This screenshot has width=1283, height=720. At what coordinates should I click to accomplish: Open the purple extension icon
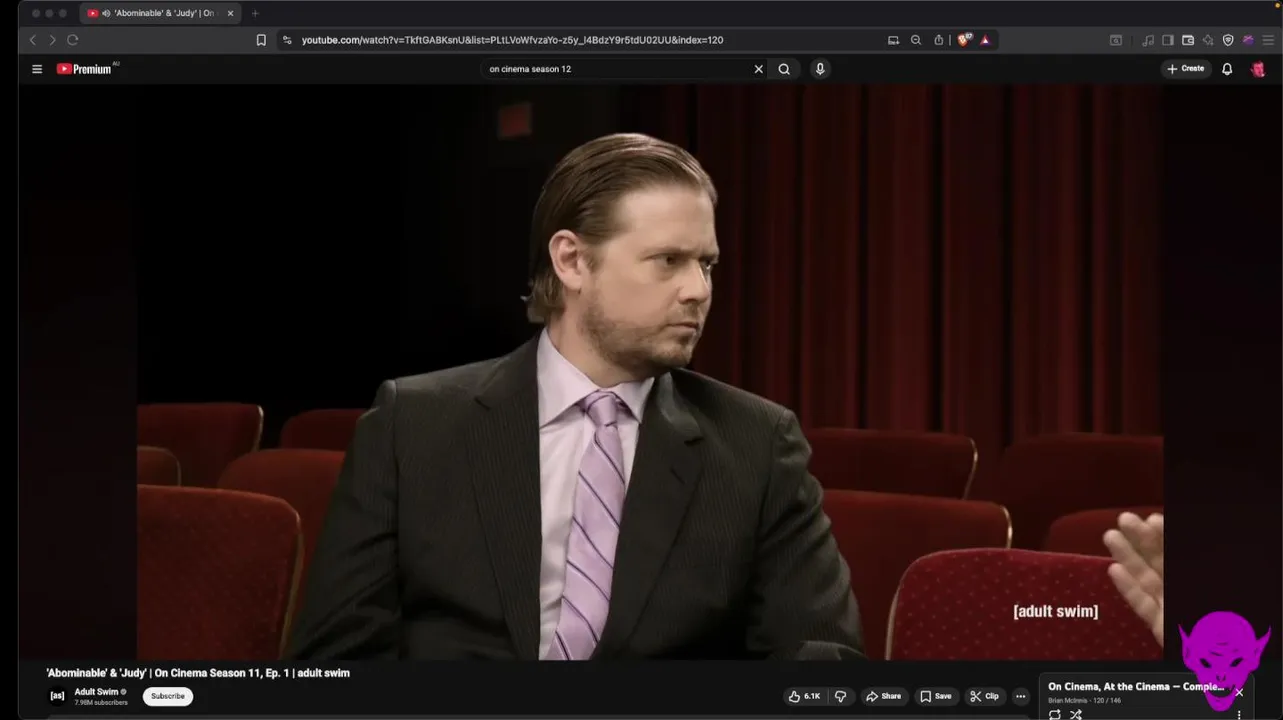1248,40
